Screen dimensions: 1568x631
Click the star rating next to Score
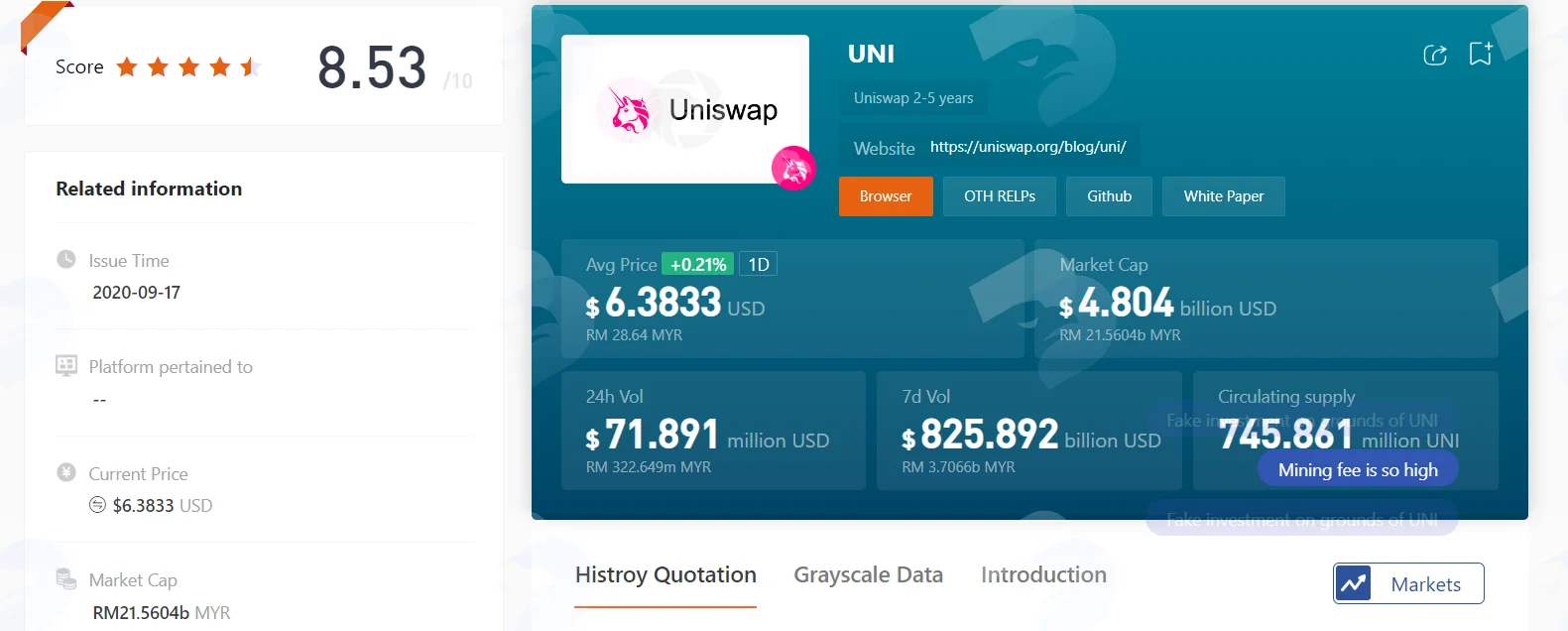click(187, 66)
